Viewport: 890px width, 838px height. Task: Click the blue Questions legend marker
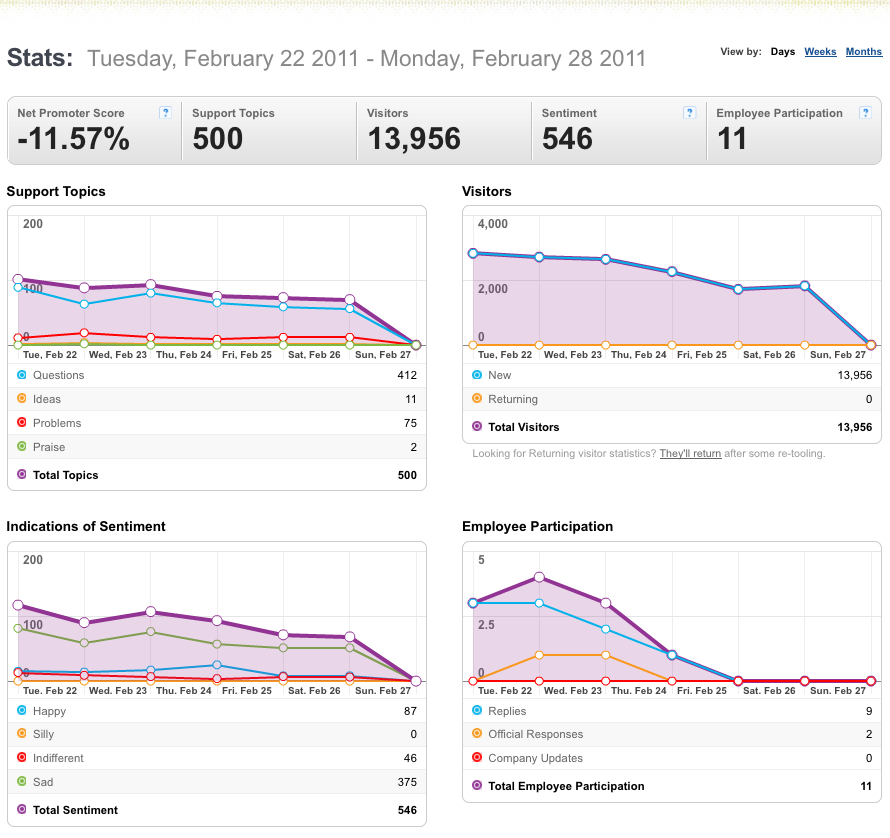tap(22, 375)
